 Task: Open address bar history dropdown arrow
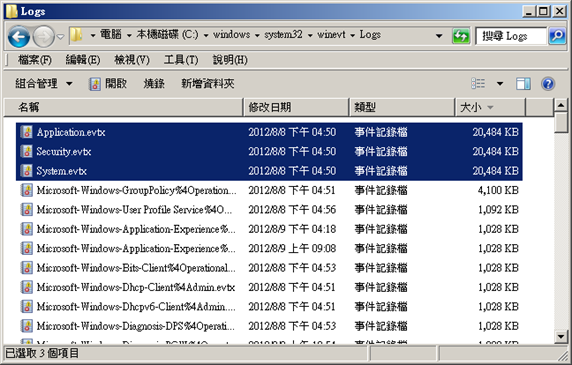click(439, 36)
